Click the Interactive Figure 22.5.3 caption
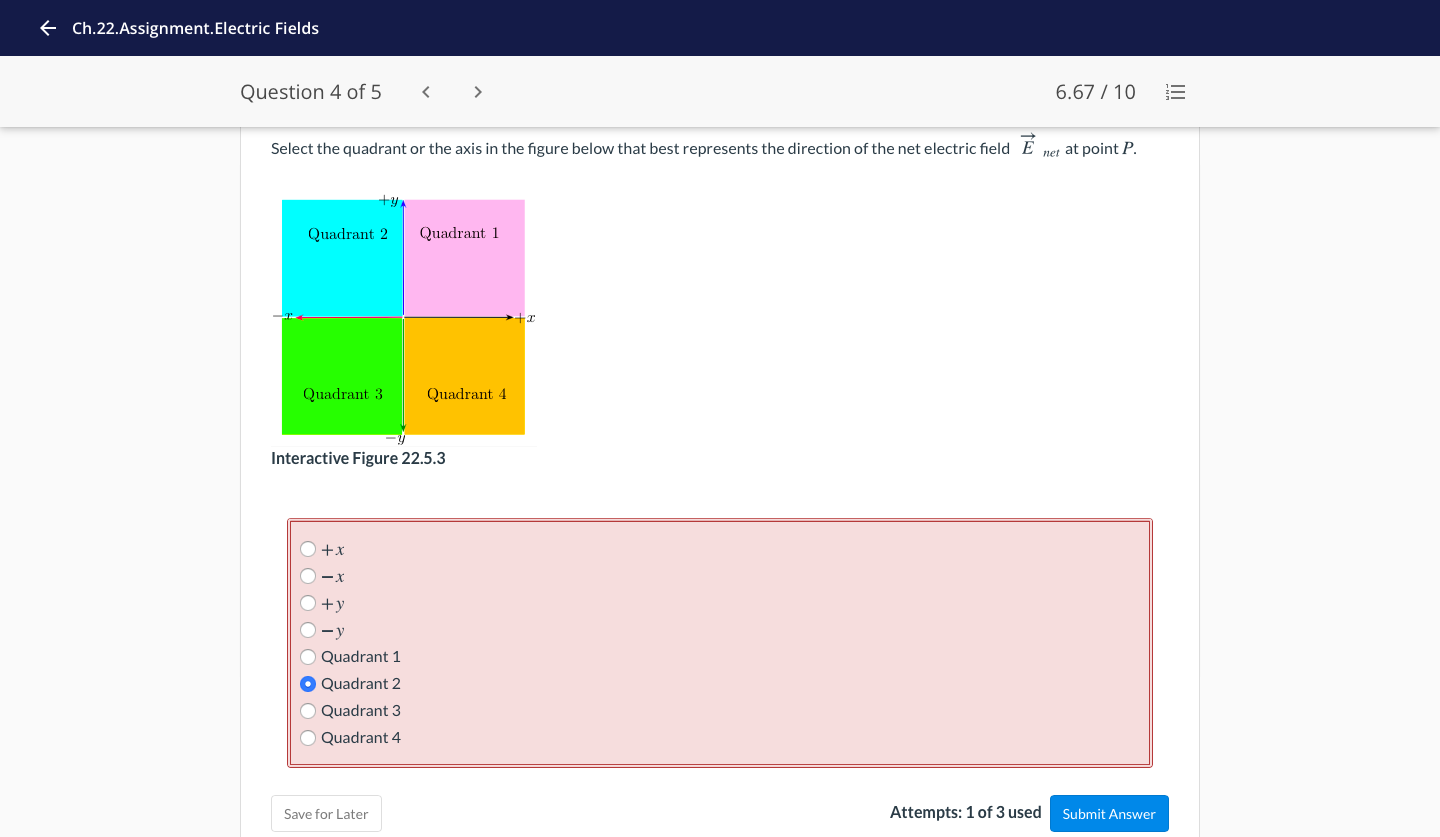 pyautogui.click(x=358, y=458)
